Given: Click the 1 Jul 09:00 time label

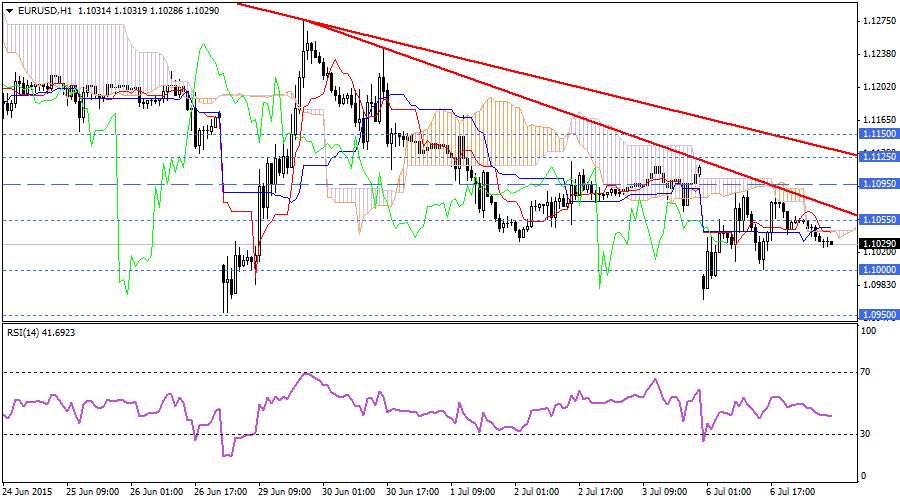Looking at the screenshot, I should click(473, 492).
